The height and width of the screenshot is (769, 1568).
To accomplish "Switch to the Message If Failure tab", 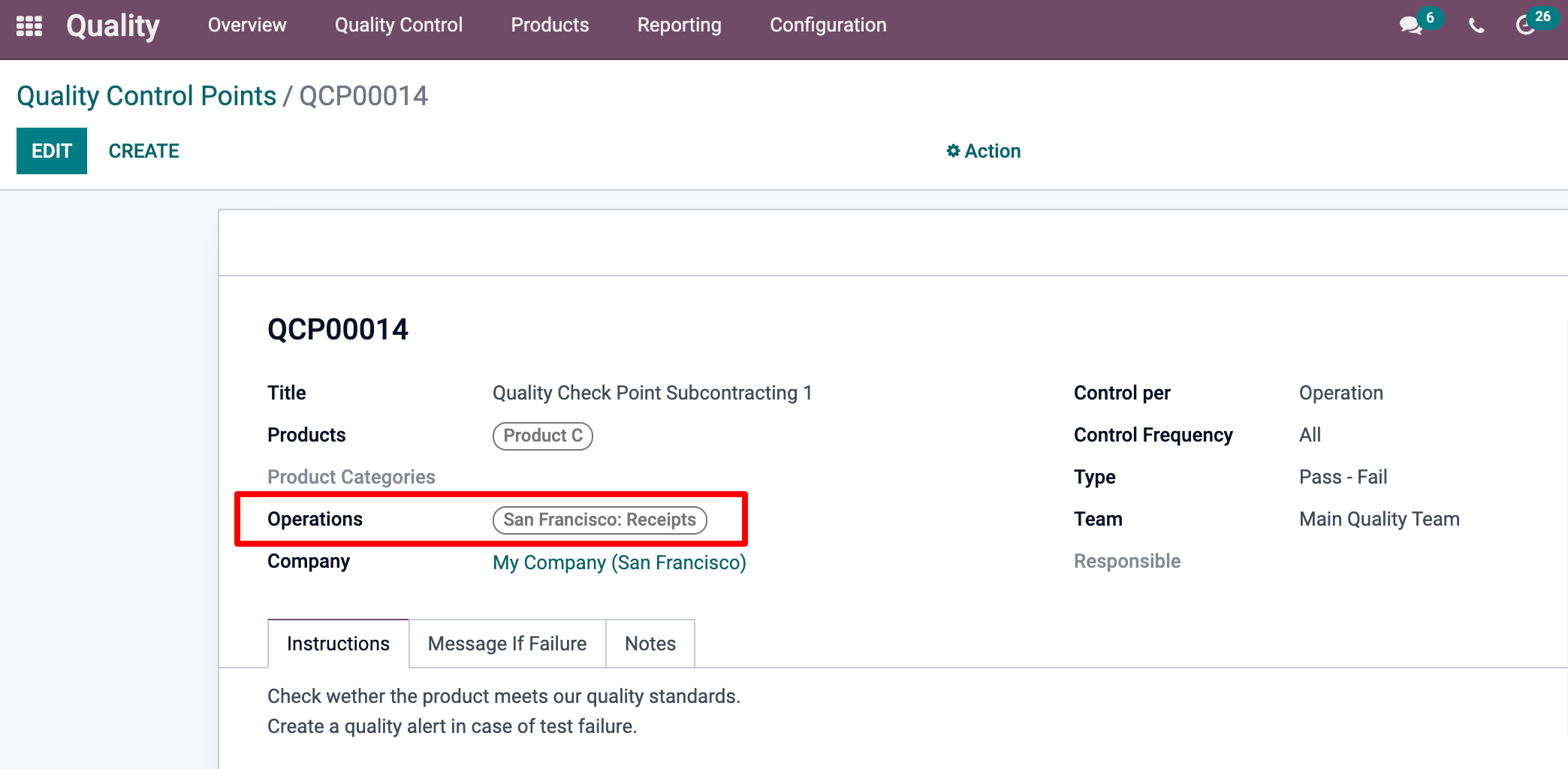I will tap(507, 644).
